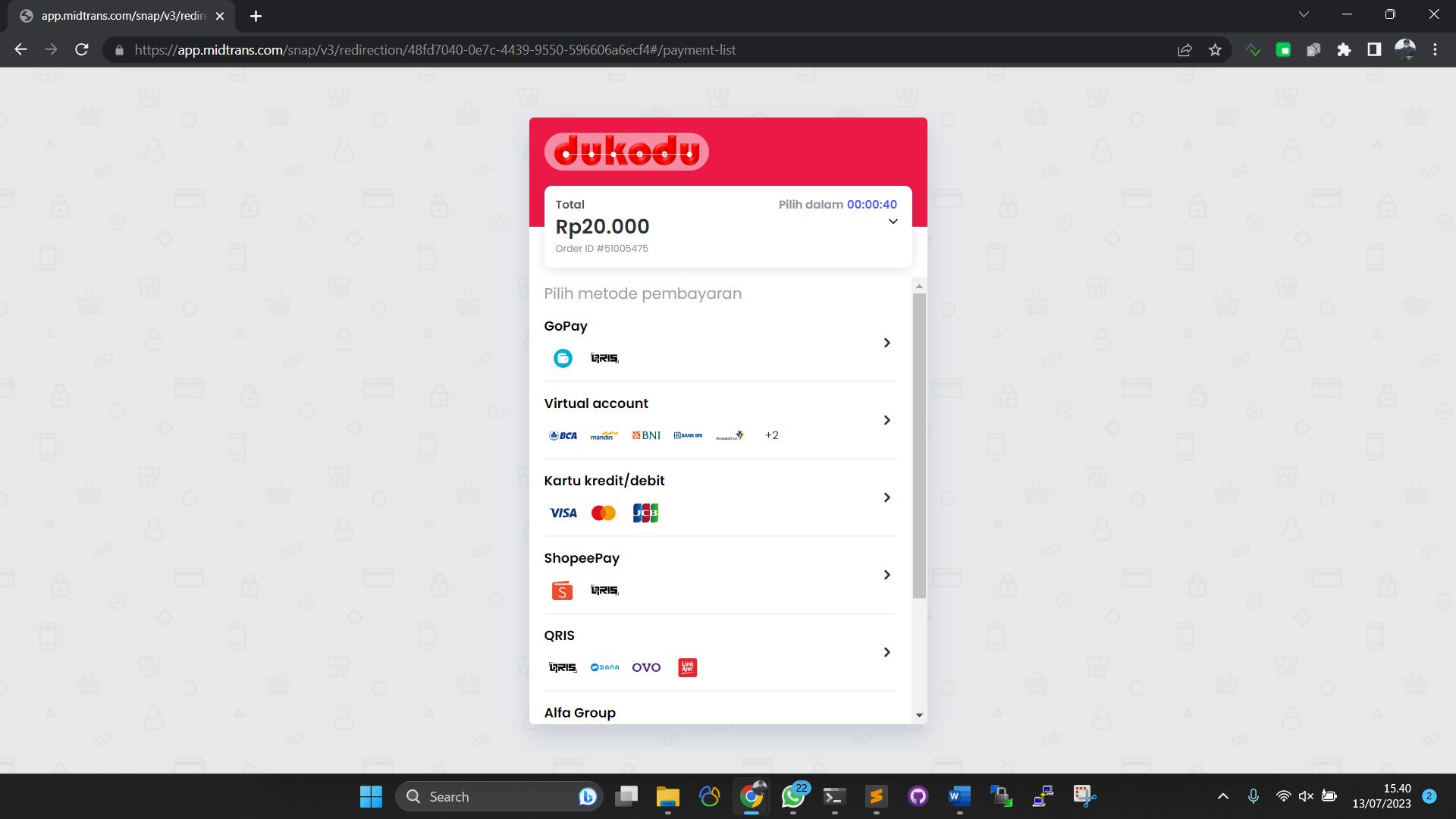
Task: Click the DANA logo in QRIS row
Action: (x=604, y=667)
